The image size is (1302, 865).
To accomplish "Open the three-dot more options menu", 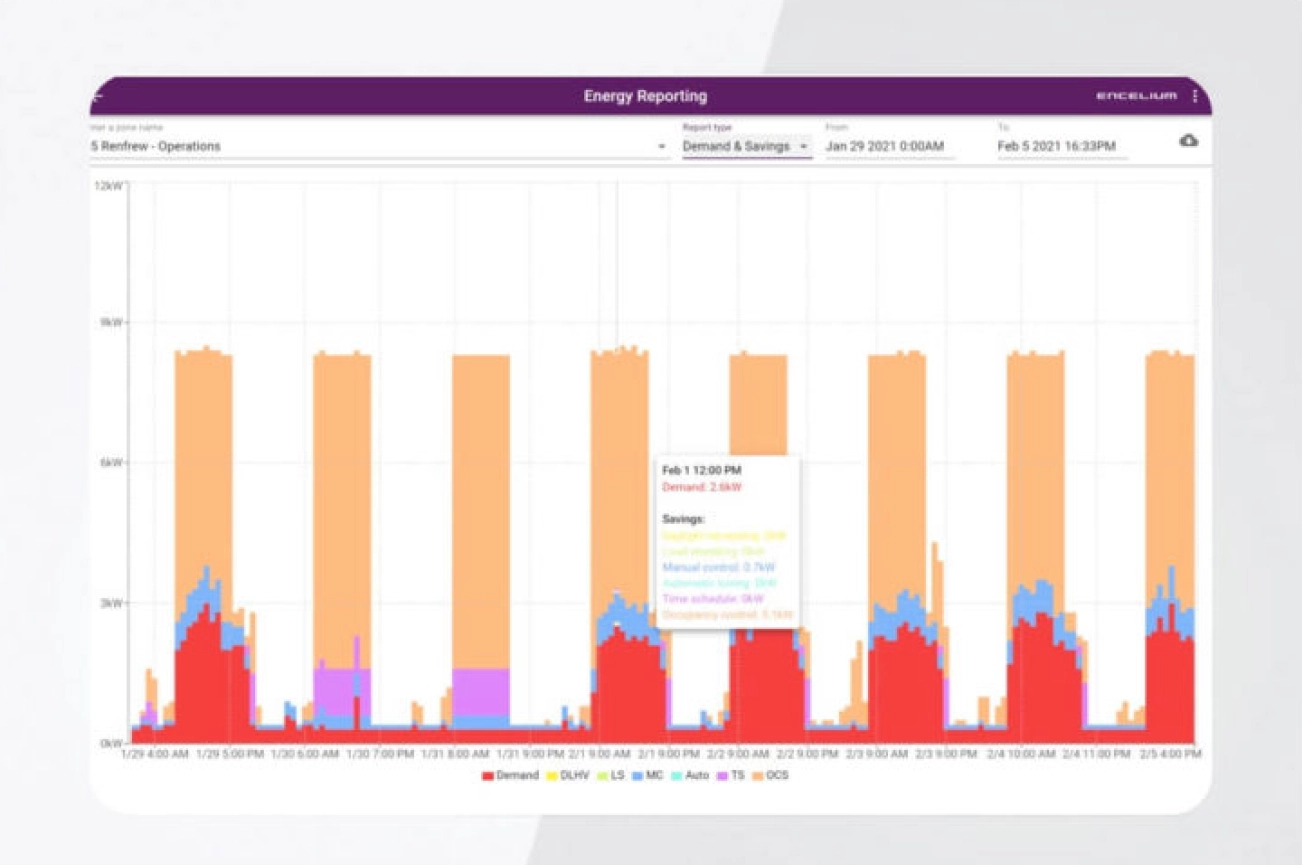I will point(1195,96).
